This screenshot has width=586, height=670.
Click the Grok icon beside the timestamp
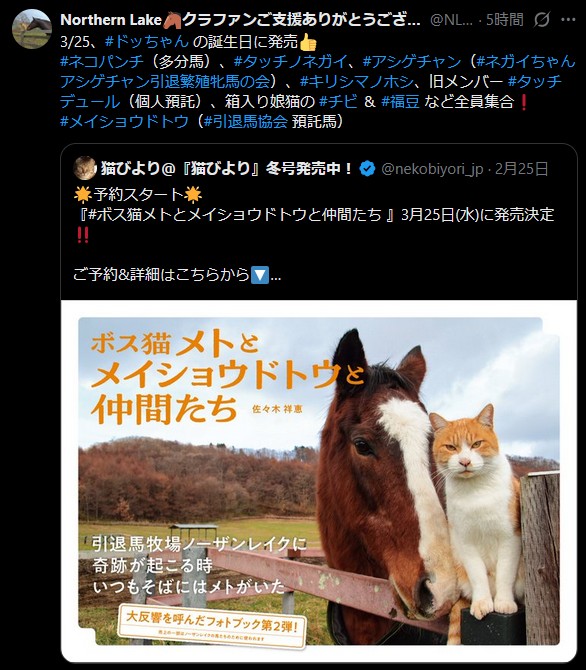tap(542, 20)
